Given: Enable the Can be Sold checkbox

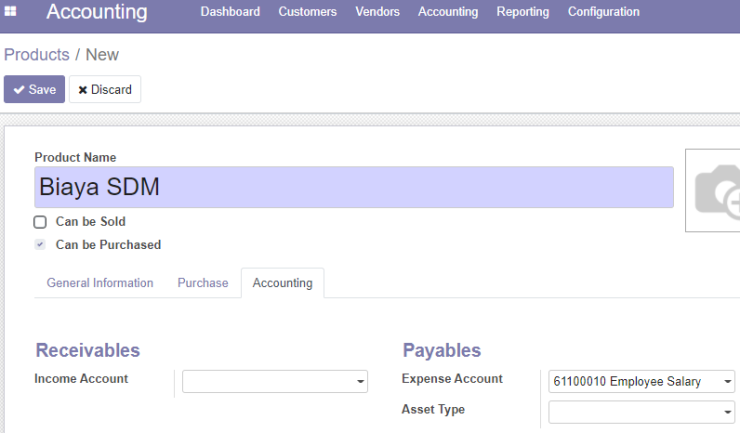Looking at the screenshot, I should coord(40,222).
